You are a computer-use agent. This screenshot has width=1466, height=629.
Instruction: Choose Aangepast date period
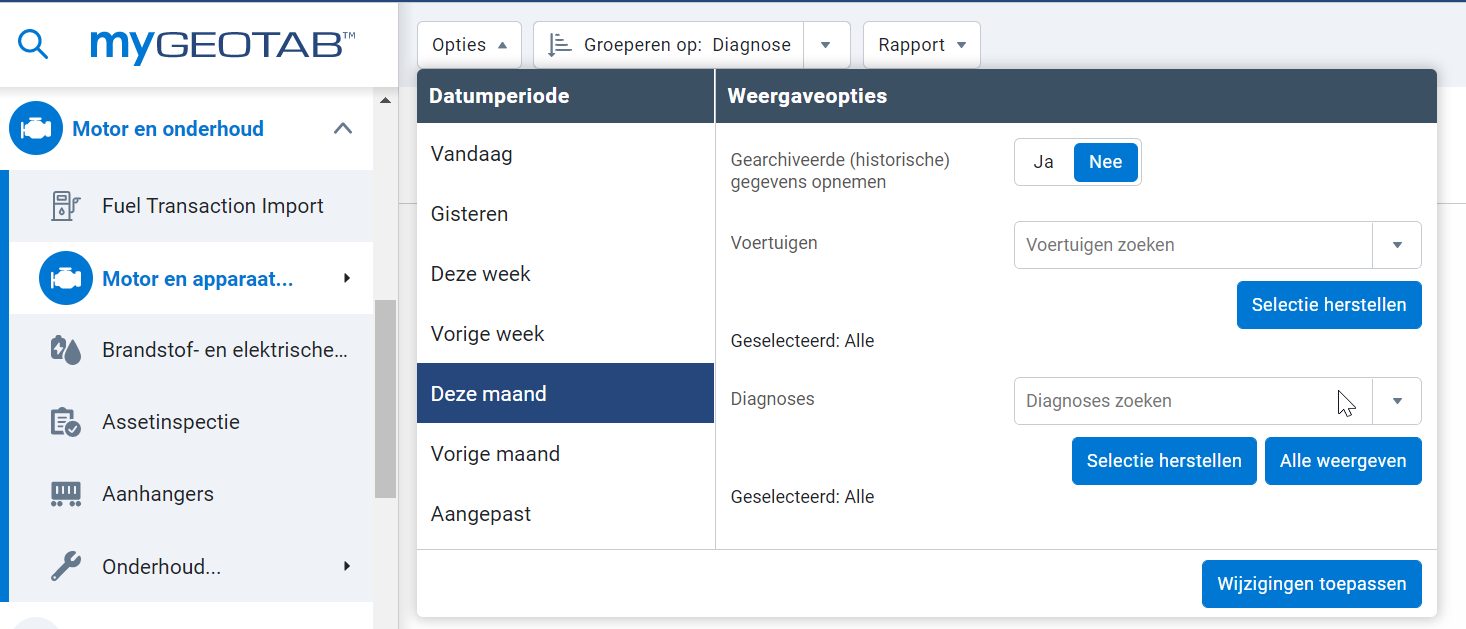tap(481, 514)
